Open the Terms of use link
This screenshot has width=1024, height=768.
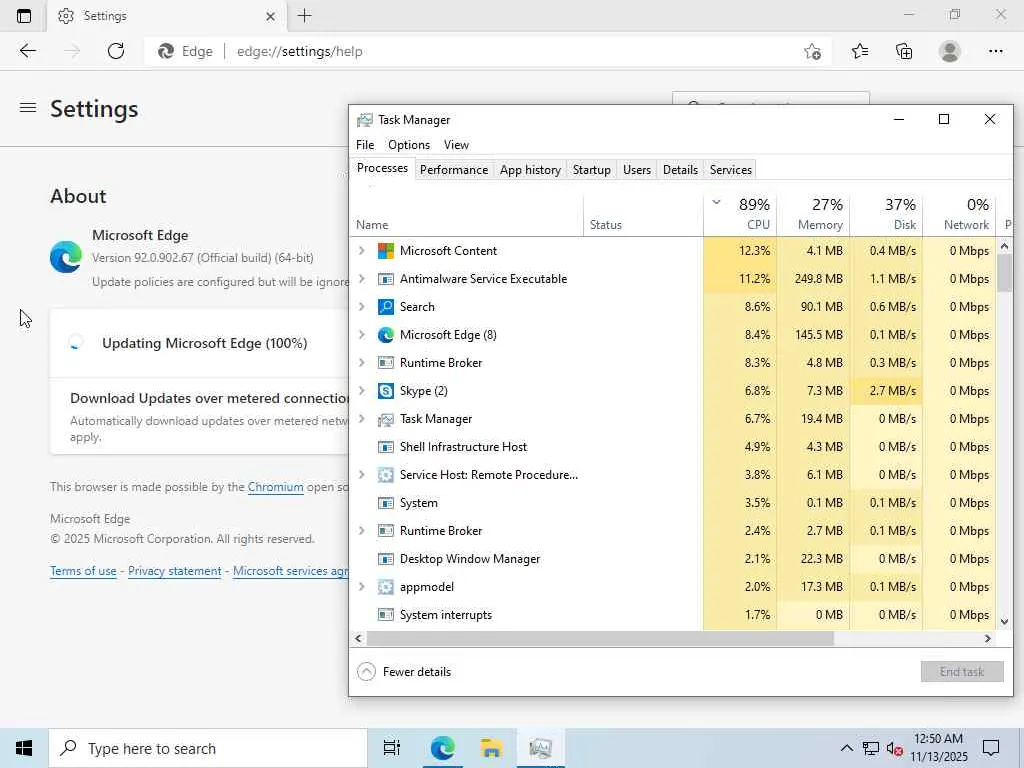(x=83, y=571)
